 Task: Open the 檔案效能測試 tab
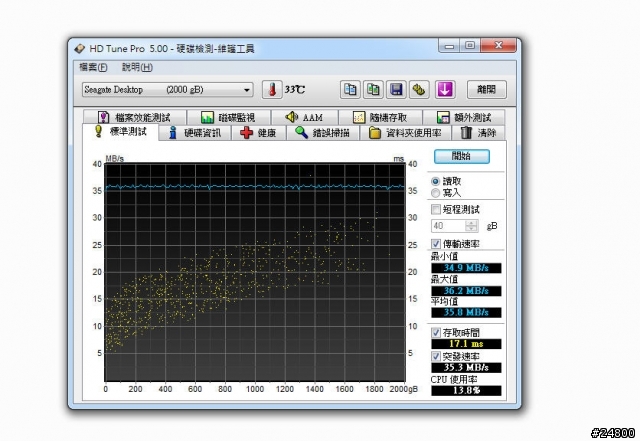click(x=135, y=117)
